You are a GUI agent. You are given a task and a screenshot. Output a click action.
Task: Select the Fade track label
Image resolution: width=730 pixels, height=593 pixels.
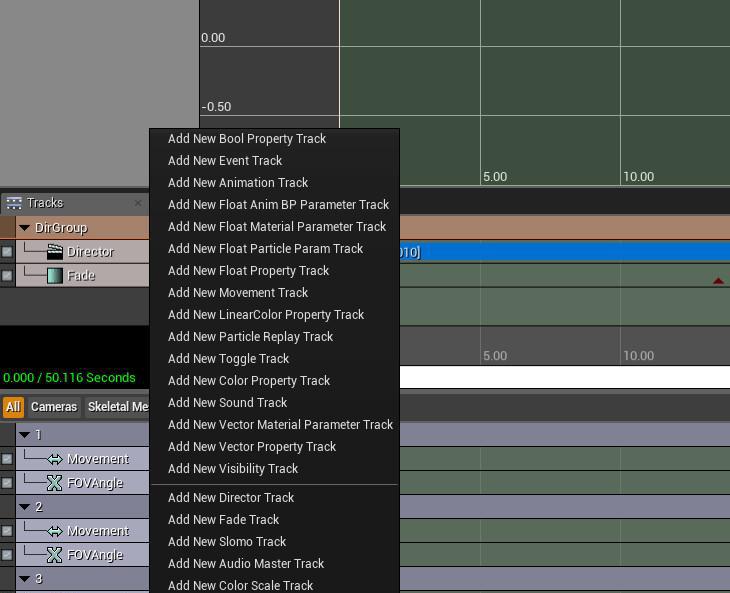tap(81, 276)
